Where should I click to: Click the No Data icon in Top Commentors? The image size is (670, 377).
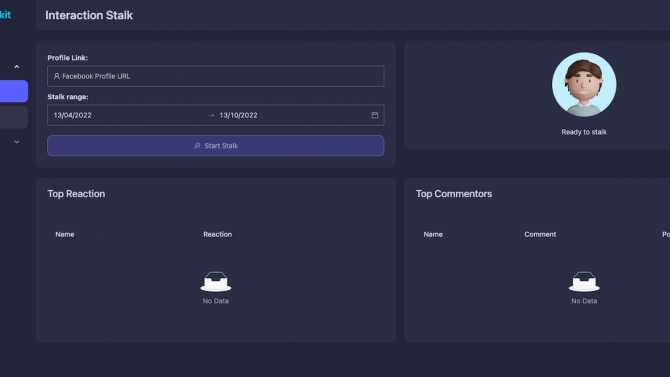tap(584, 282)
